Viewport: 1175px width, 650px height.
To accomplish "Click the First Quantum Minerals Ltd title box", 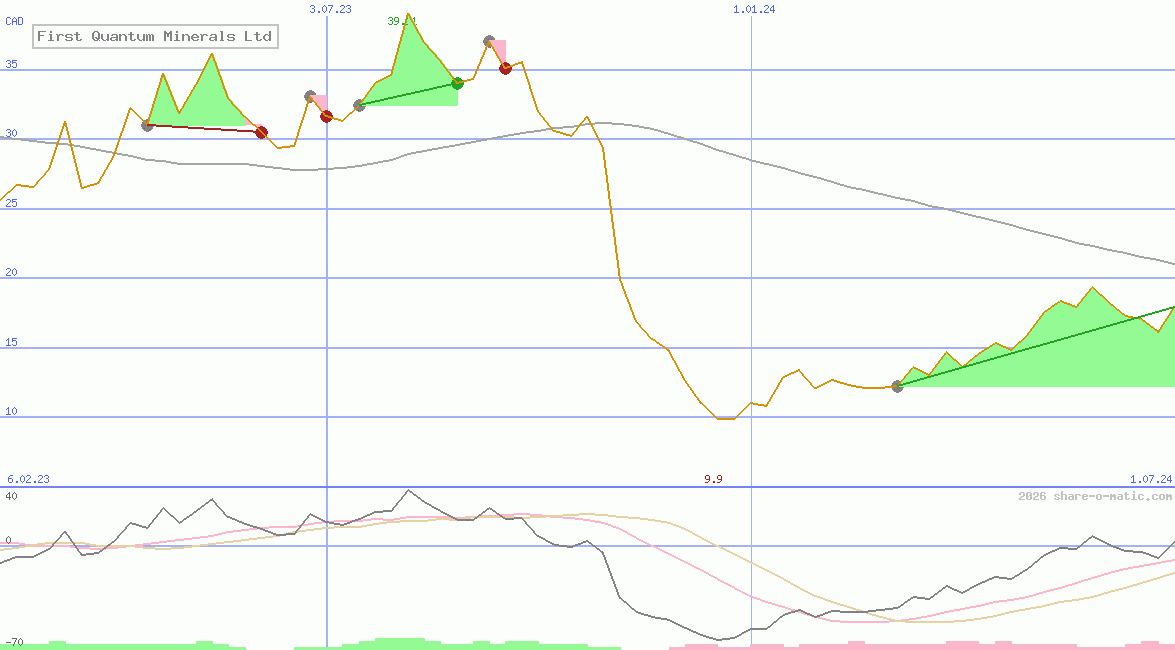I will point(154,37).
